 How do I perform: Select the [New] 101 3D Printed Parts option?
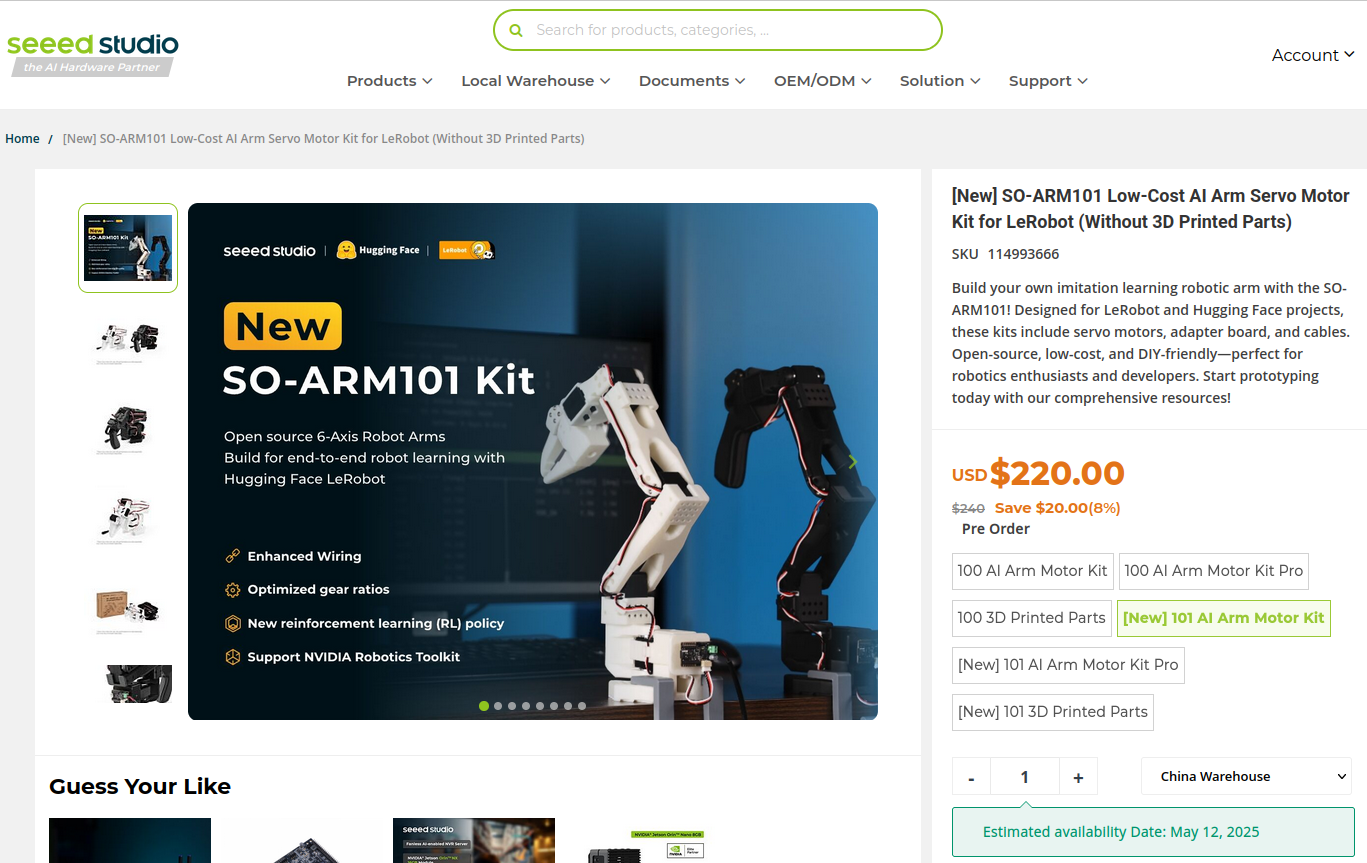pos(1052,712)
